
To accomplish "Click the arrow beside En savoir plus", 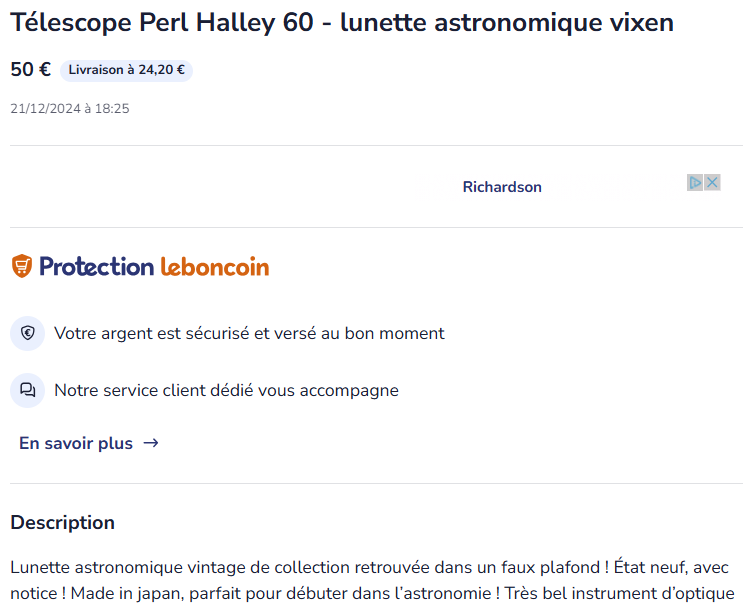I will 151,443.
